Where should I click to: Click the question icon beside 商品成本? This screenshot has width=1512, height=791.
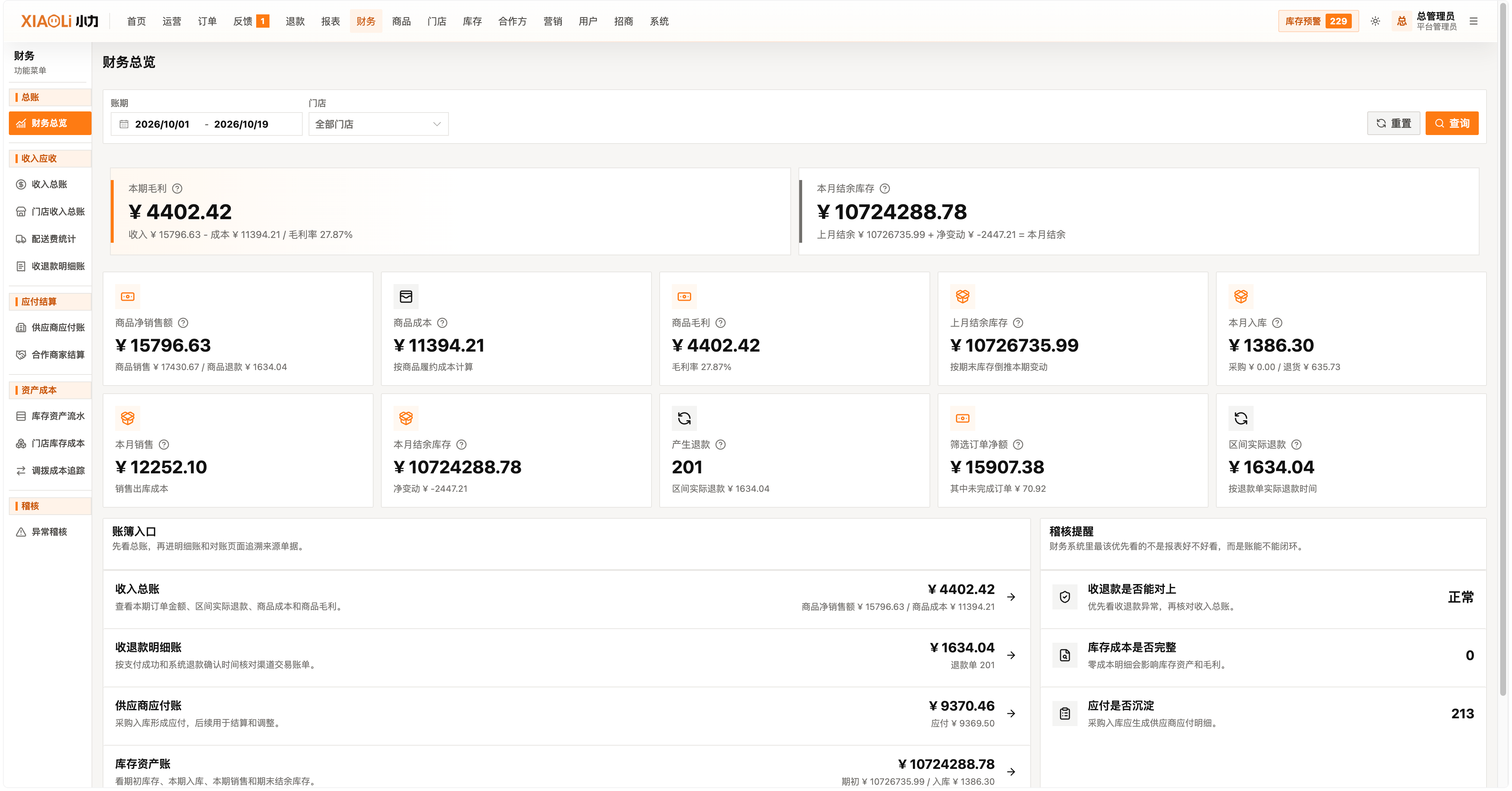pyautogui.click(x=443, y=323)
